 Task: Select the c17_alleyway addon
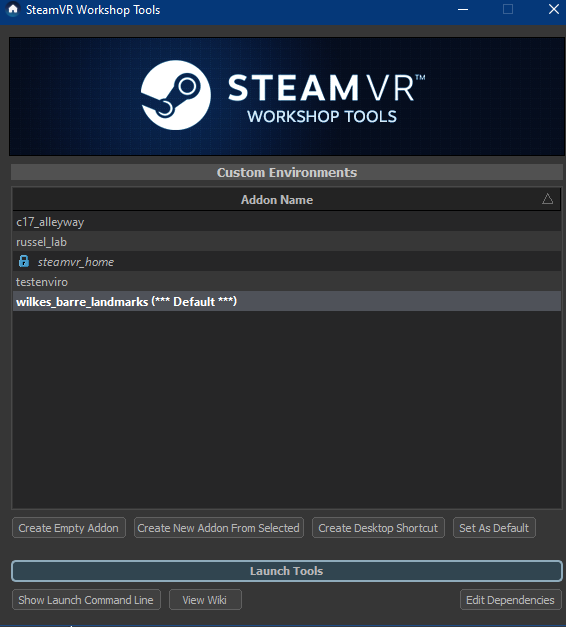[x=286, y=222]
